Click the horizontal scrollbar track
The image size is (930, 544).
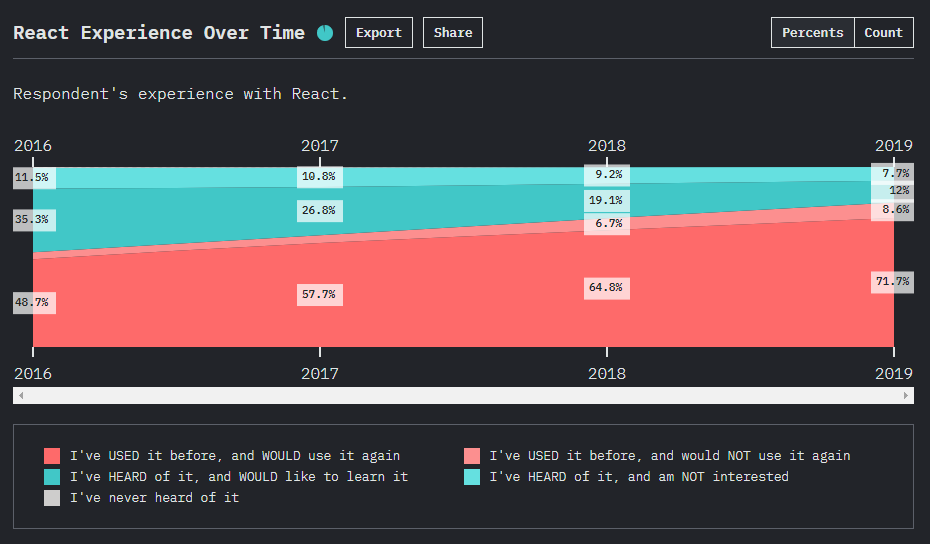[x=463, y=396]
